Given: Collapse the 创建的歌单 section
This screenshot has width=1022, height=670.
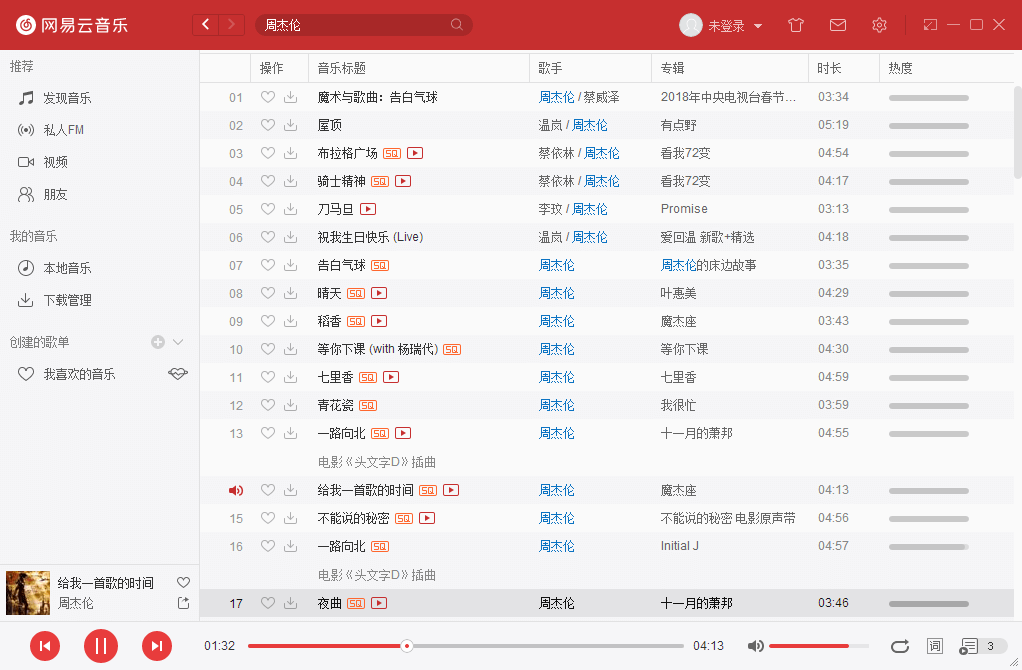Looking at the screenshot, I should click(178, 342).
